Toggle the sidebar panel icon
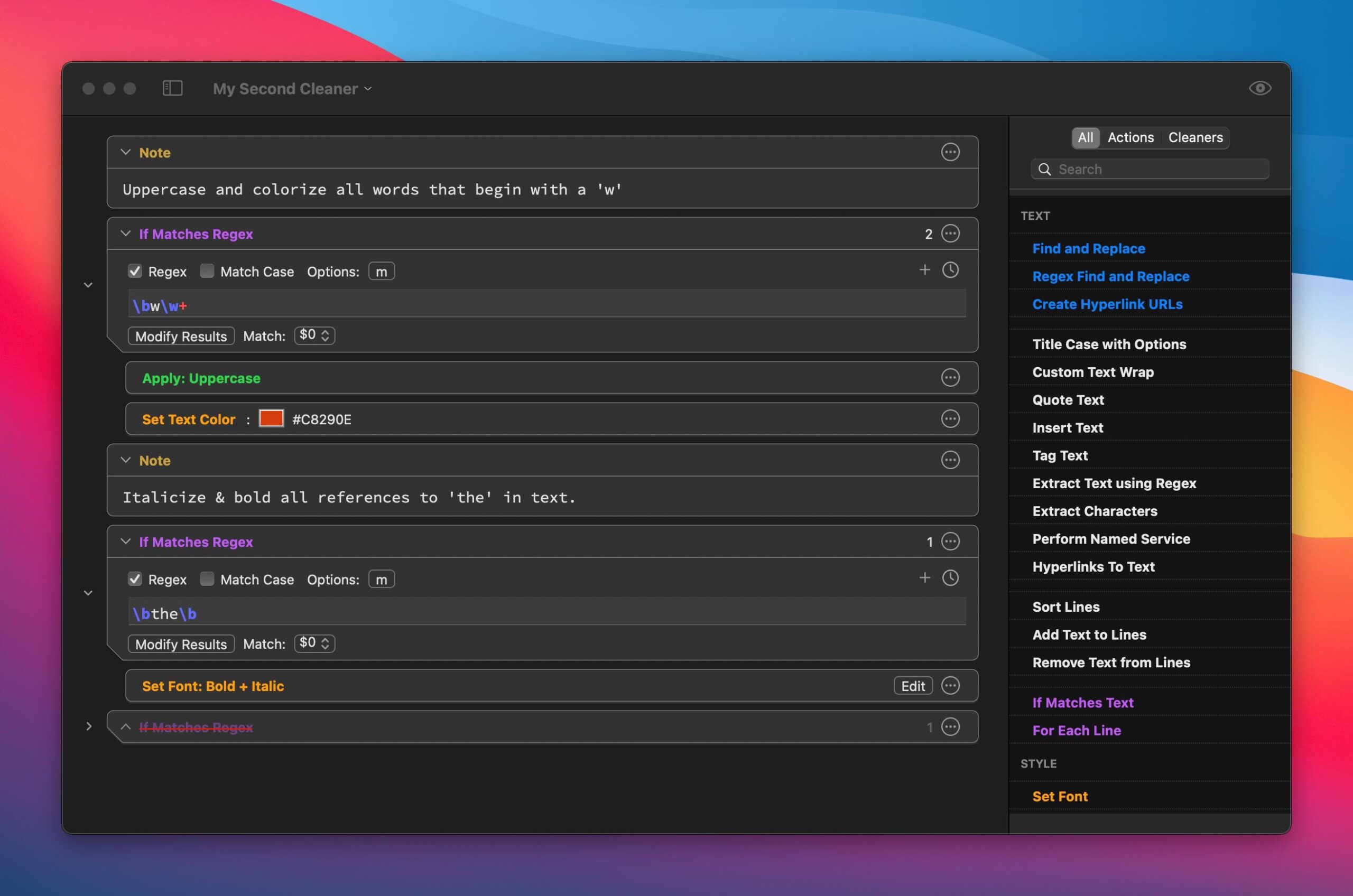 (x=172, y=88)
